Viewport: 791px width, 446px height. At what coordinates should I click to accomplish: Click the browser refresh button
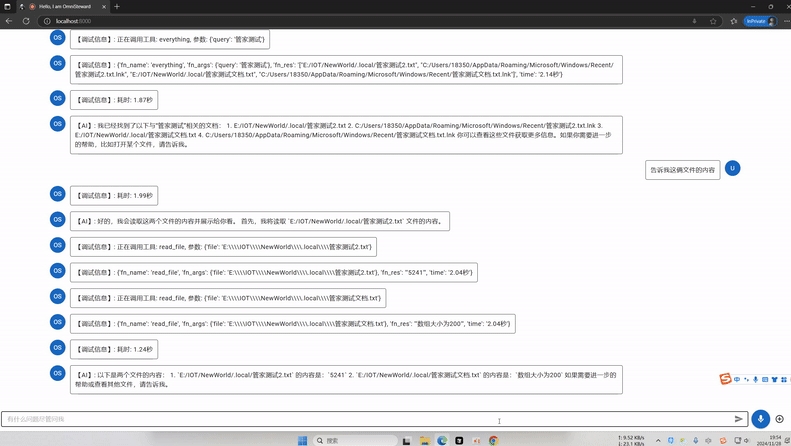click(x=26, y=21)
